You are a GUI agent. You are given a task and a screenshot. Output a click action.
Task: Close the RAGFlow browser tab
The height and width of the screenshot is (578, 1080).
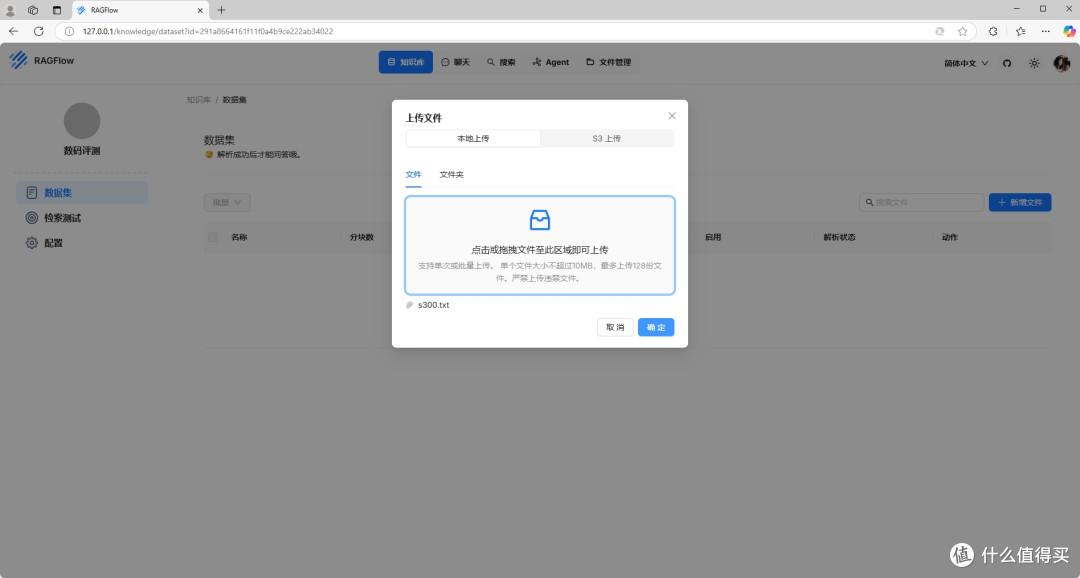point(200,10)
